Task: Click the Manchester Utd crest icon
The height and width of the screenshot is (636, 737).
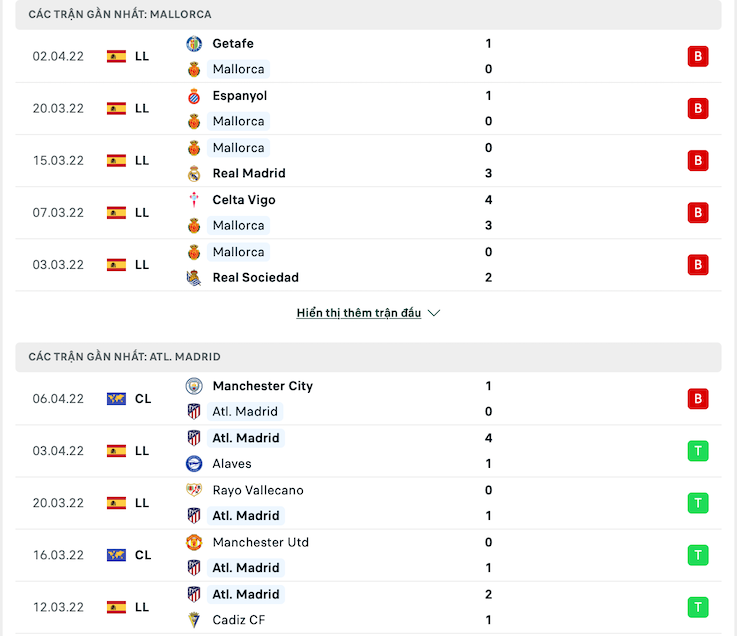Action: tap(194, 542)
